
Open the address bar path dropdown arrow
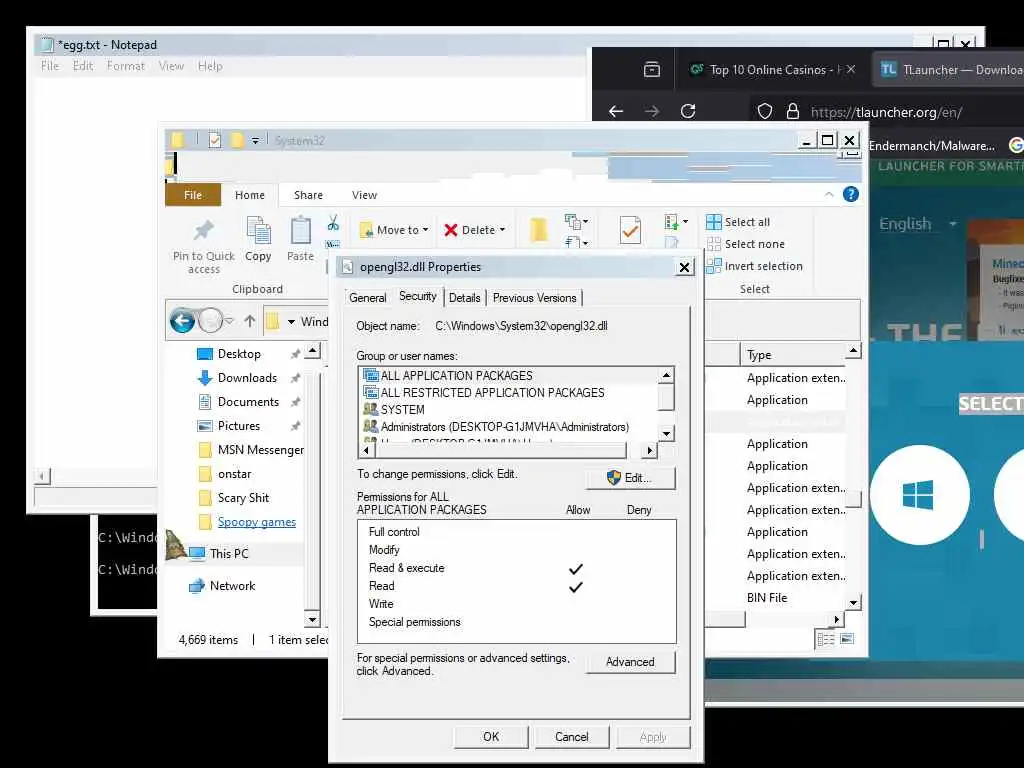(291, 321)
